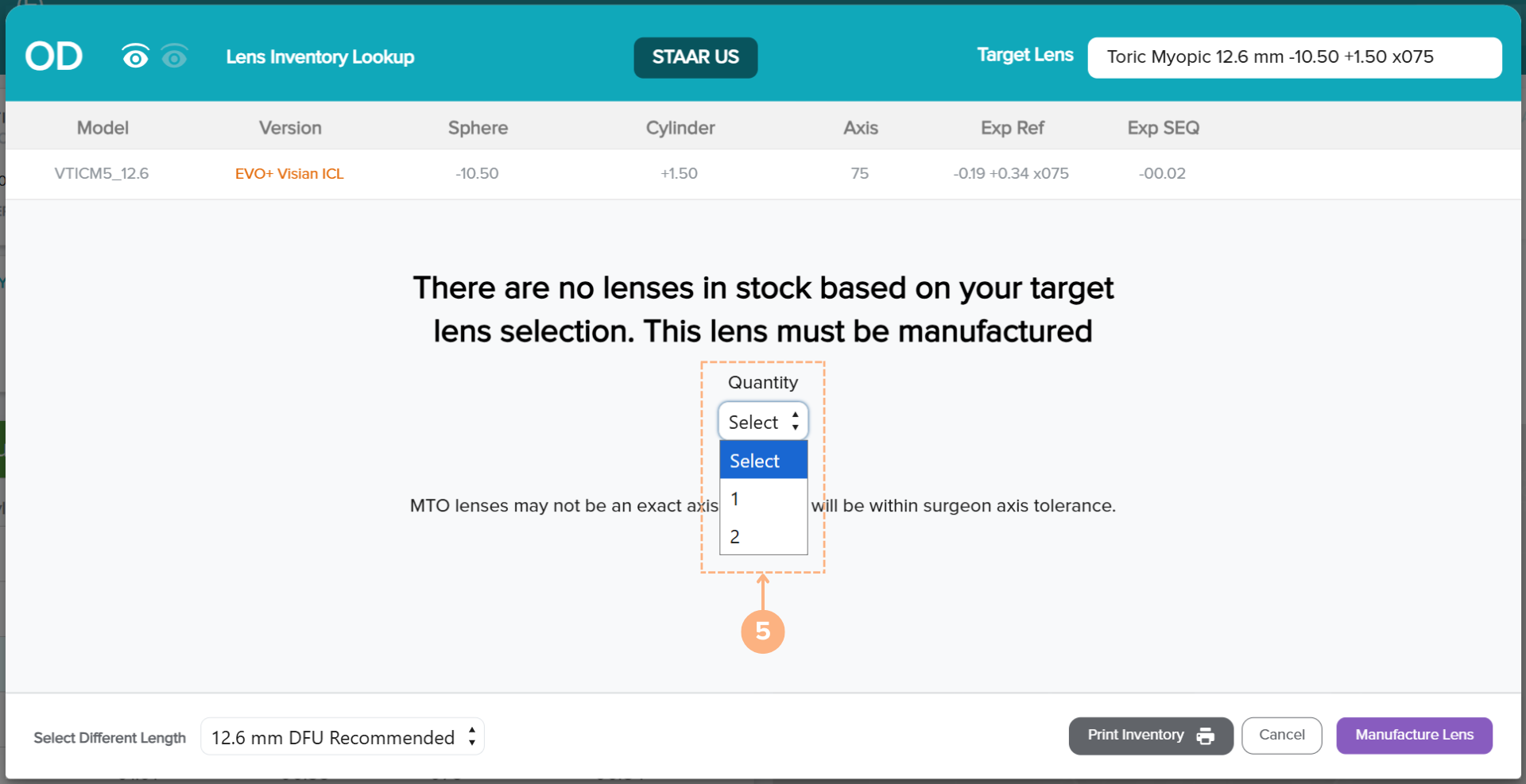
Task: Click the step 5 orange marker
Action: (x=762, y=631)
